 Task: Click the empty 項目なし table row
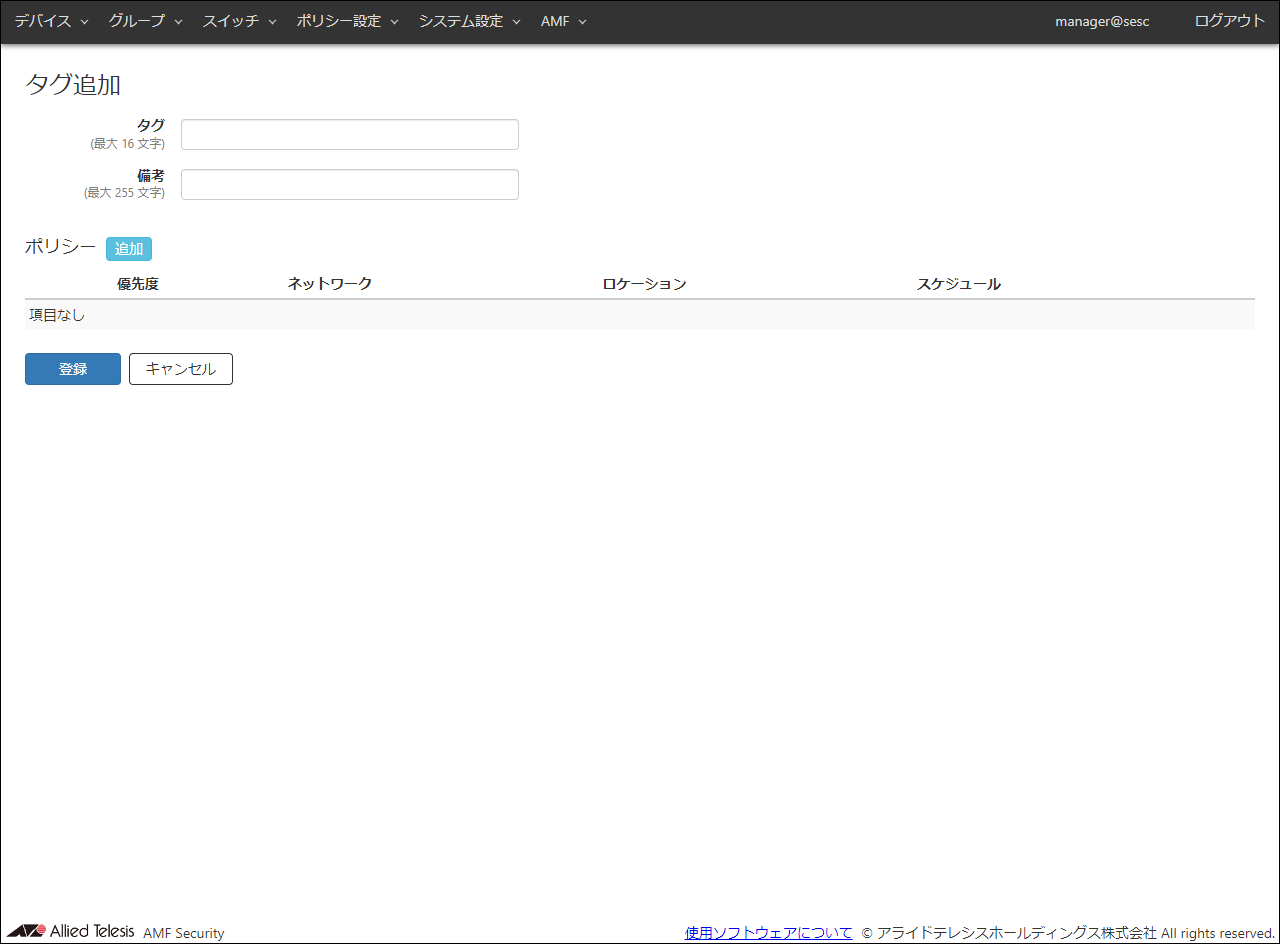[x=639, y=315]
